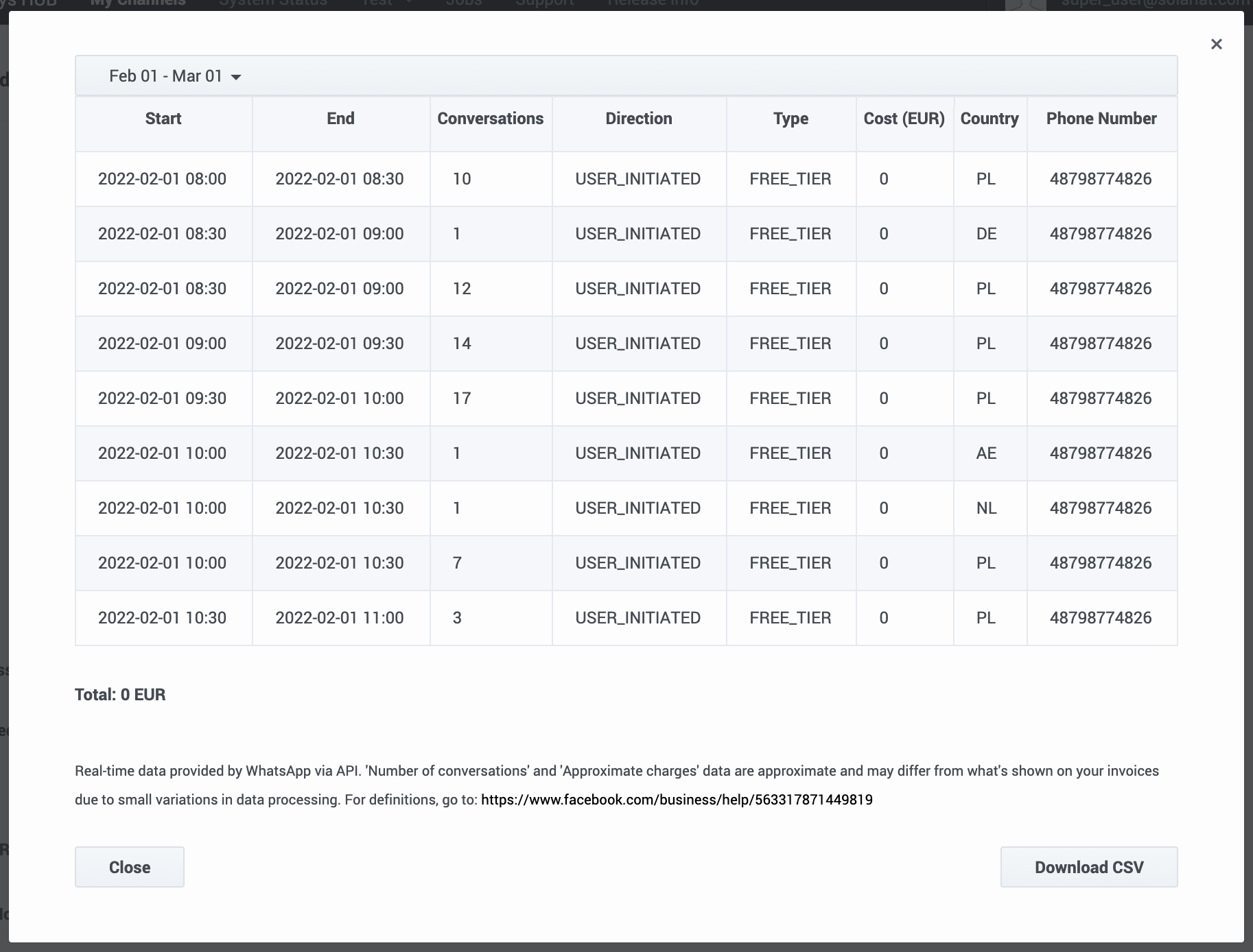Open the Facebook business help link
The width and height of the screenshot is (1253, 952).
676,800
